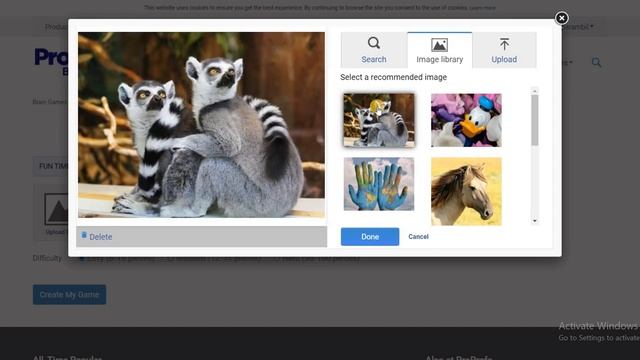The width and height of the screenshot is (640, 360).
Task: Click the Create My Game button
Action: [69, 294]
